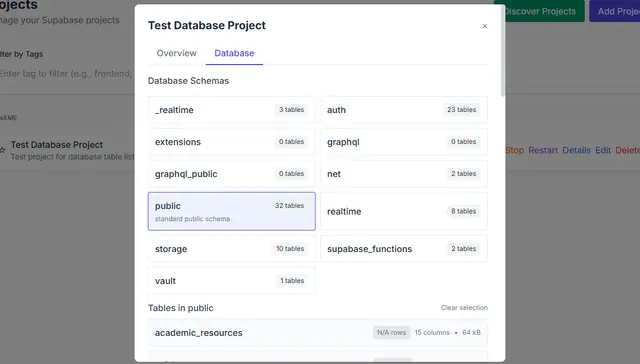Select the realtime schema with 8 tables
The width and height of the screenshot is (640, 364).
coord(404,211)
